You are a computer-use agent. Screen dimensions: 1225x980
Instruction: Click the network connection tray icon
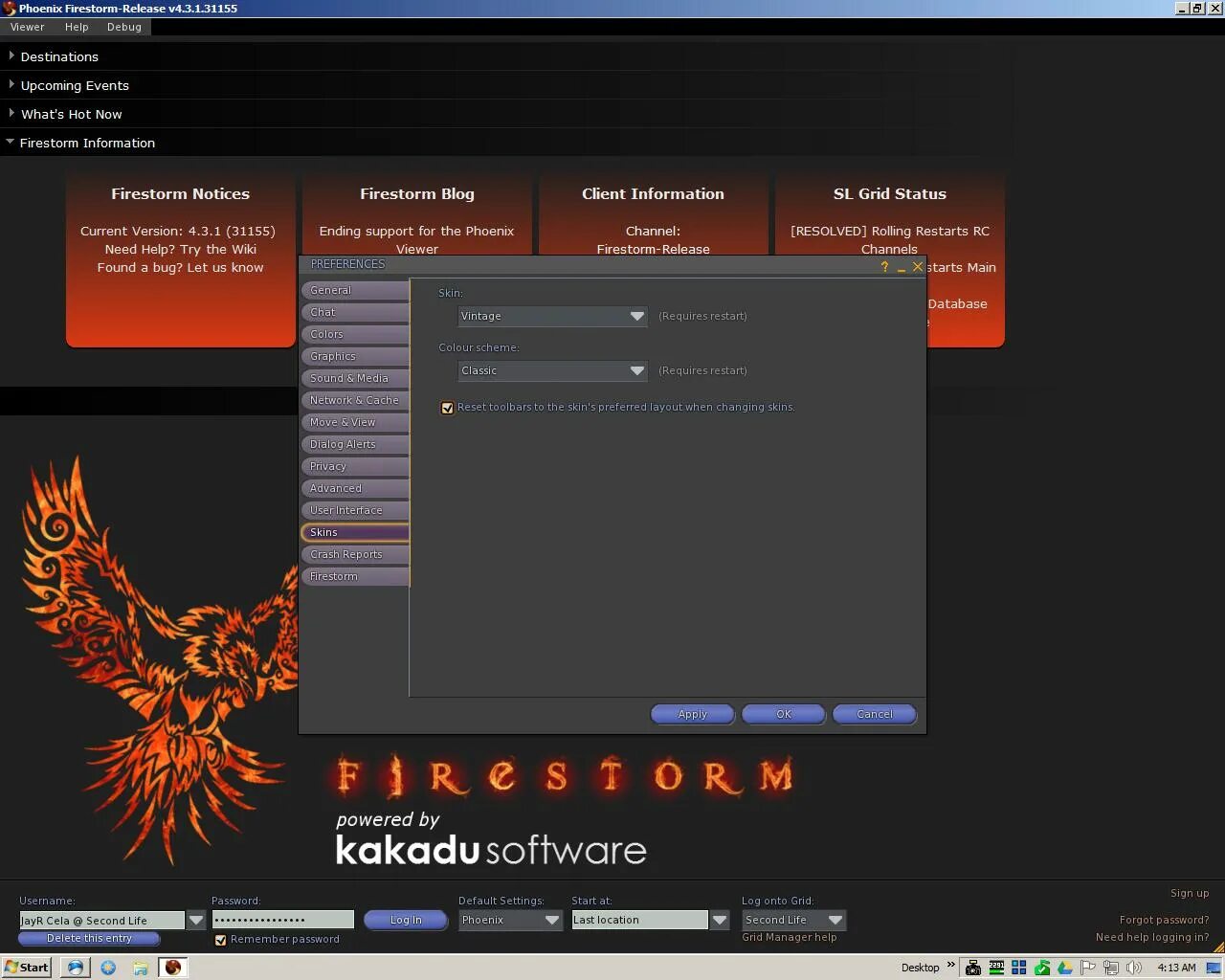pyautogui.click(x=1110, y=968)
